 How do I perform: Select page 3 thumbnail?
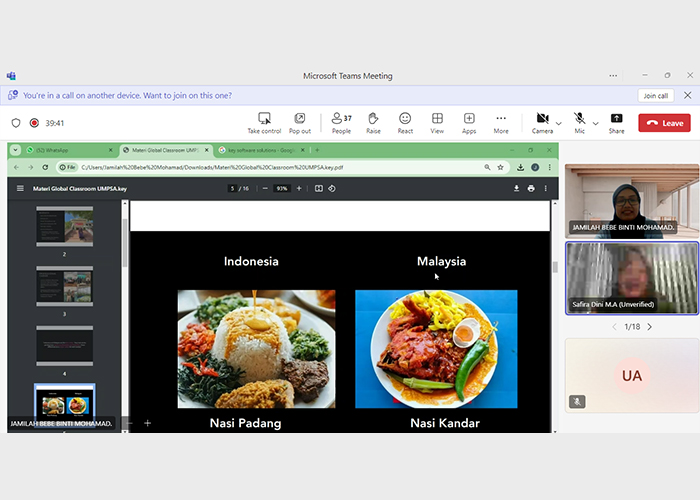[x=65, y=286]
